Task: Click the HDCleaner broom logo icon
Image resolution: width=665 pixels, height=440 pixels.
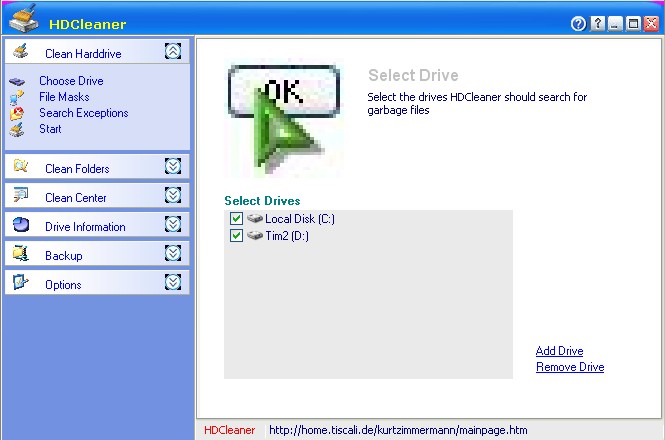Action: (24, 18)
